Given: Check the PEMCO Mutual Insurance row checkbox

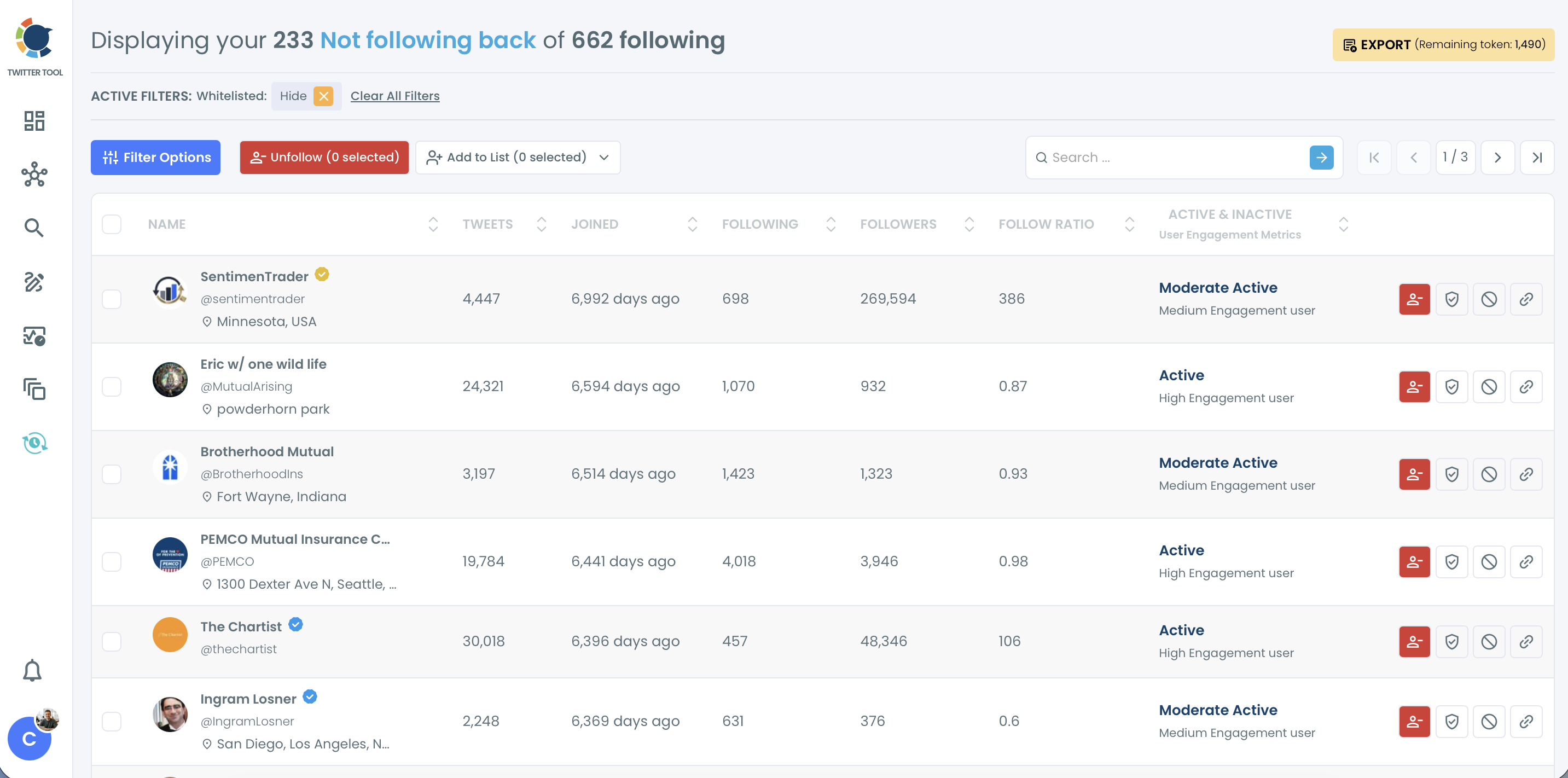Looking at the screenshot, I should 112,561.
